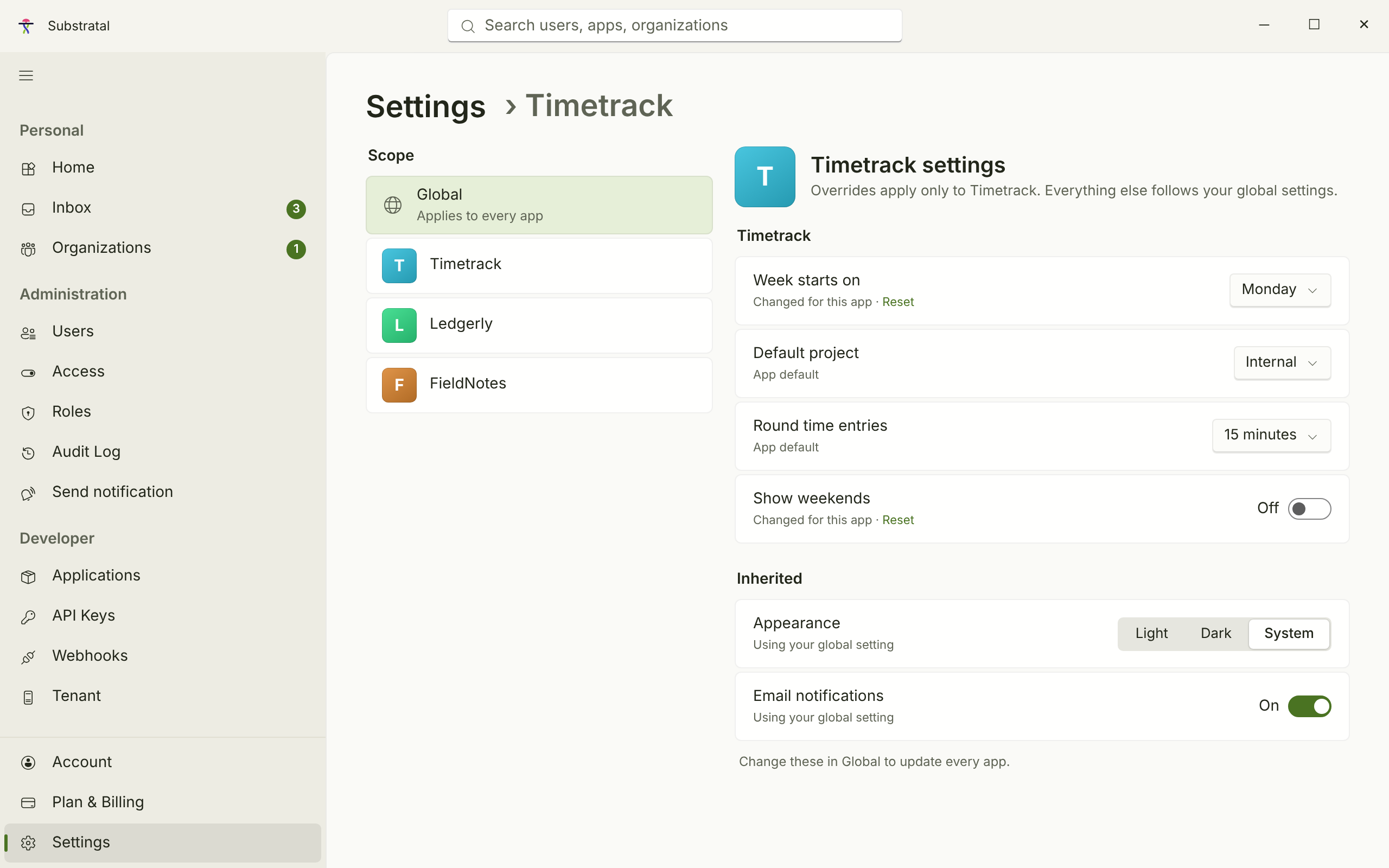Click the Substratal app logo
This screenshot has height=868, width=1389.
pyautogui.click(x=26, y=26)
